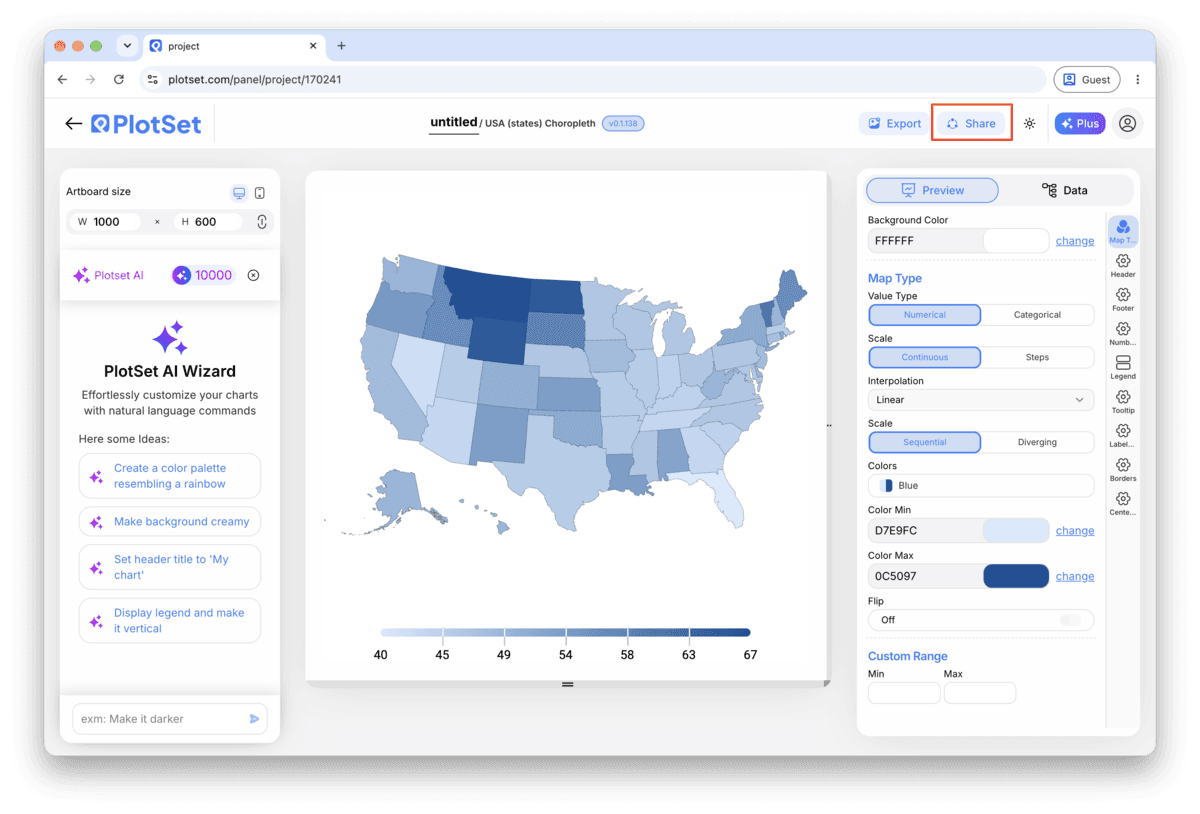The image size is (1200, 814).
Task: Select the 'project' browser tab
Action: 232,46
